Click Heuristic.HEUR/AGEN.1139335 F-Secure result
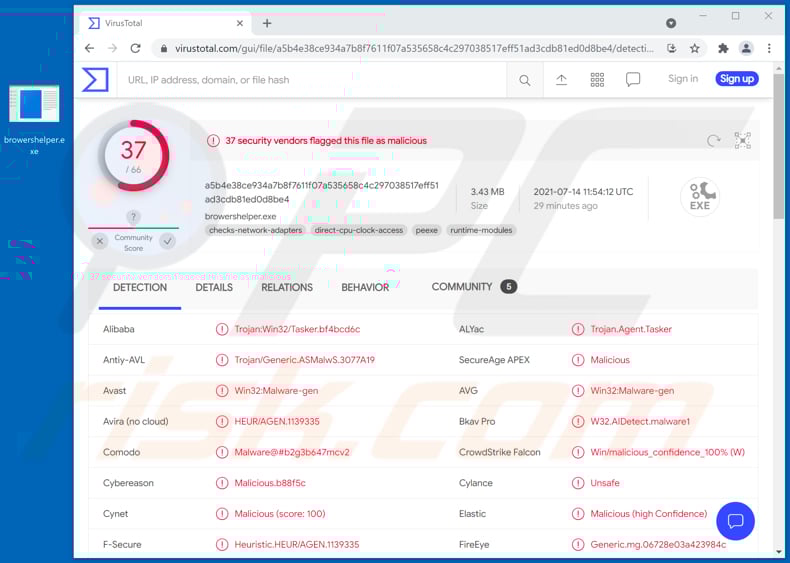Image resolution: width=790 pixels, height=563 pixels. [x=297, y=545]
